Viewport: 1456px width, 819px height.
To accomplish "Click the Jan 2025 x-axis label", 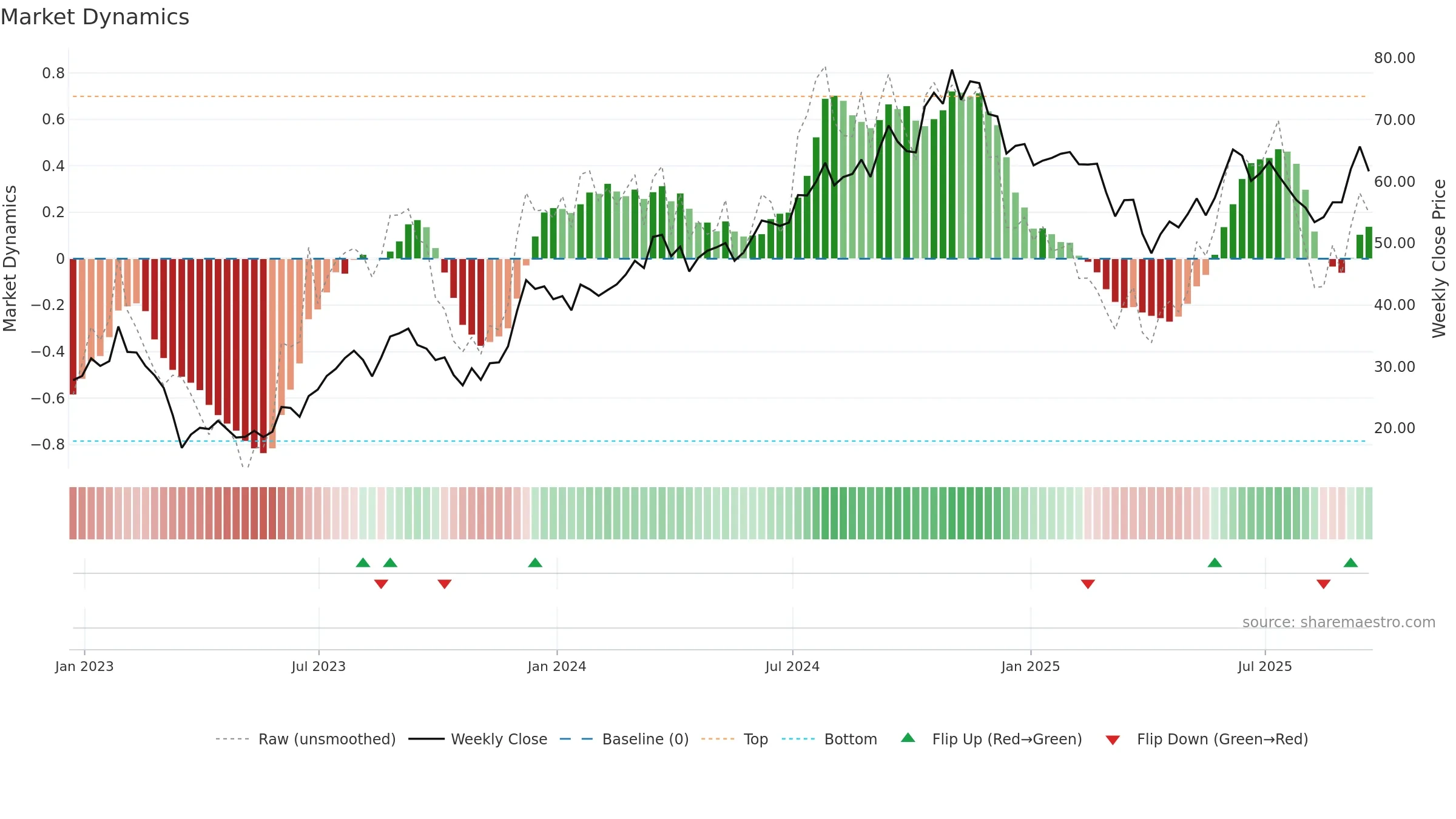I will [1031, 666].
